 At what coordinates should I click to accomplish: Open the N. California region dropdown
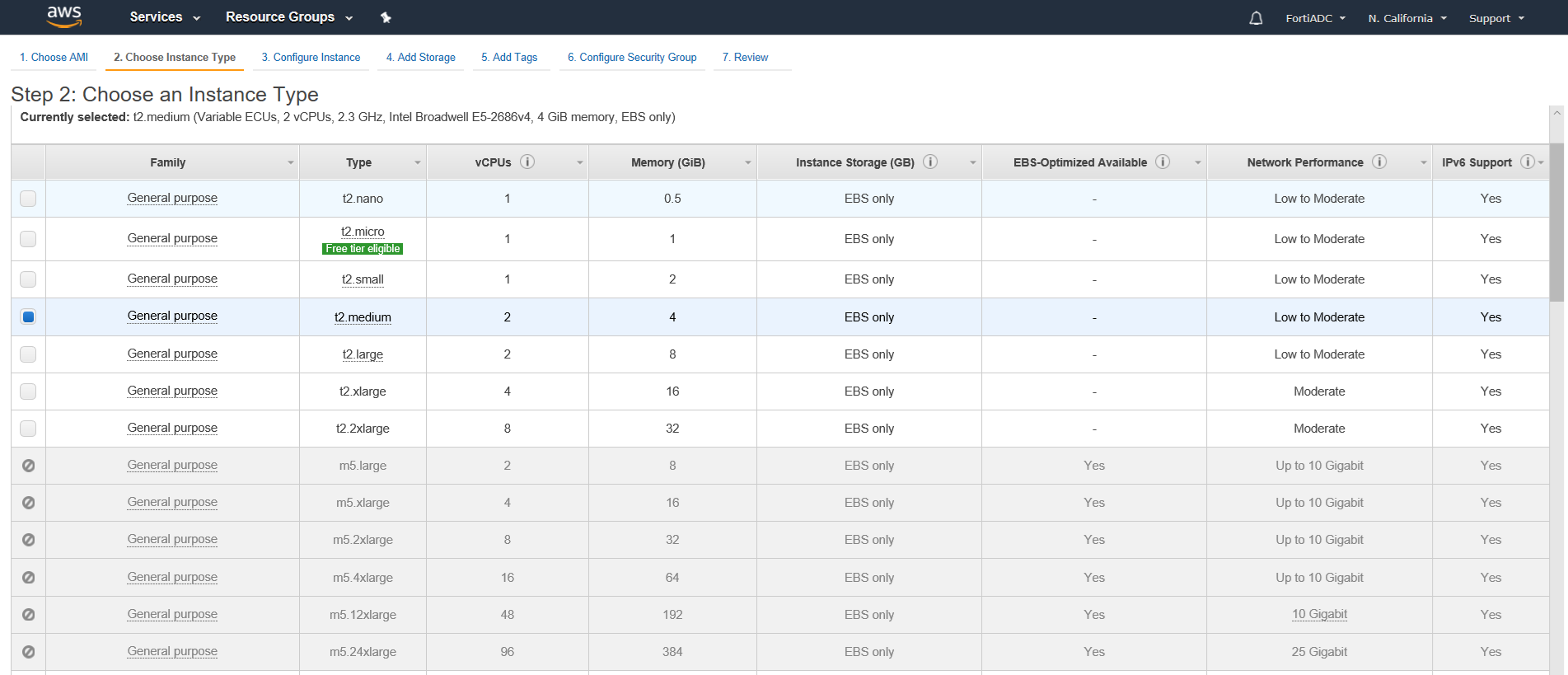pyautogui.click(x=1407, y=18)
